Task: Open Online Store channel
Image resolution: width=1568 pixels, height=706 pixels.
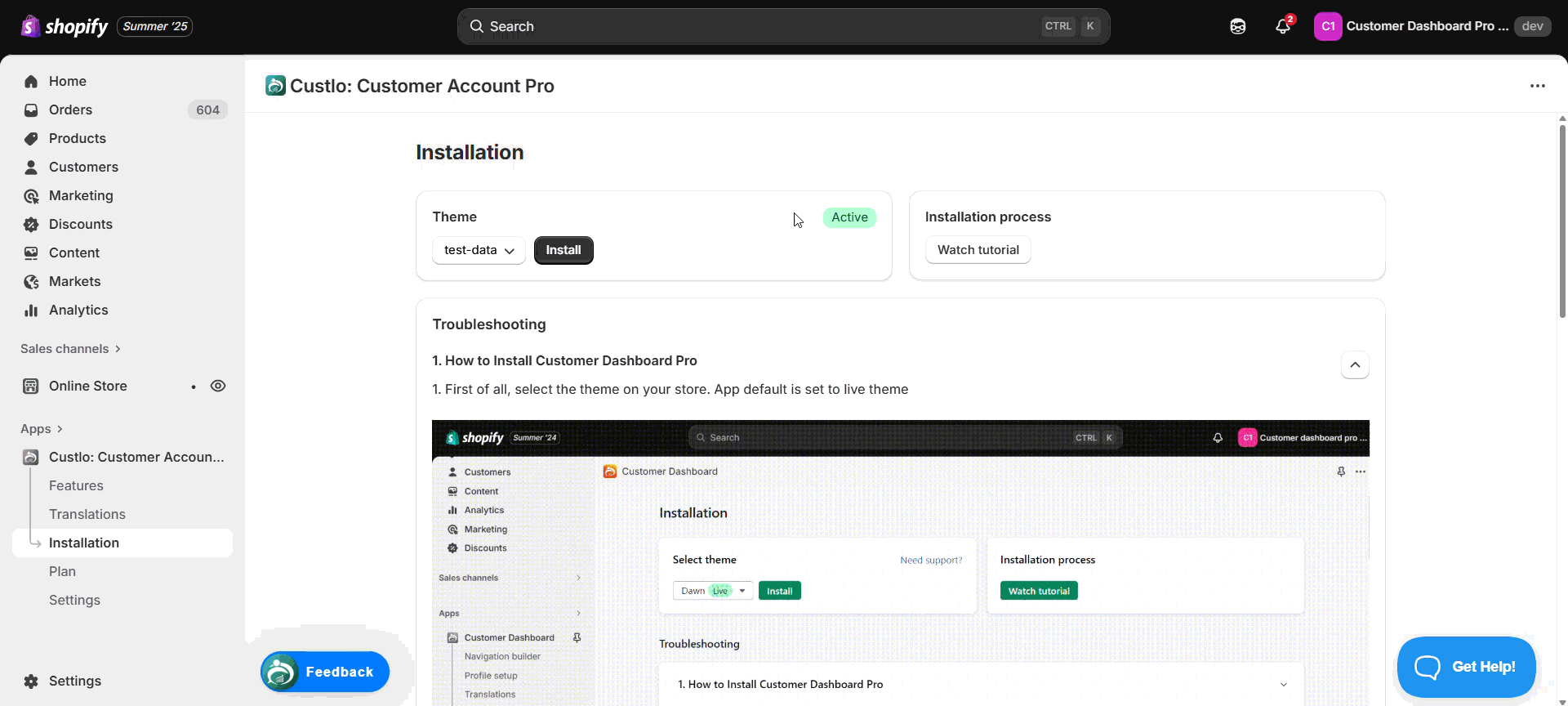Action: tap(88, 386)
